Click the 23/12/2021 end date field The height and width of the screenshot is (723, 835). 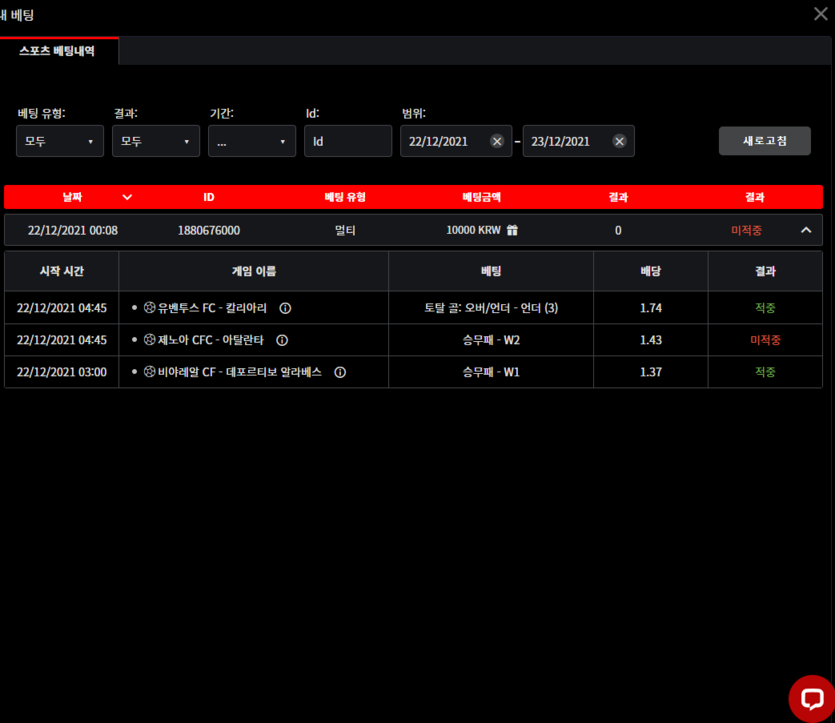click(x=579, y=141)
